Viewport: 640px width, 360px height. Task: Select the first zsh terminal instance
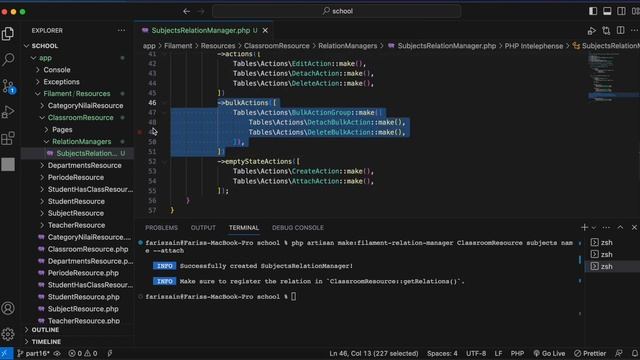[612, 242]
